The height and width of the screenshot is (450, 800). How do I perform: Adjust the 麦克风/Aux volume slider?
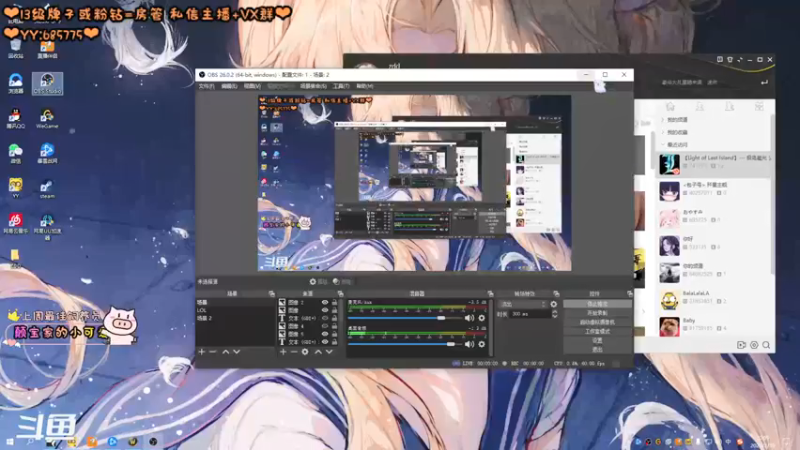coord(441,318)
